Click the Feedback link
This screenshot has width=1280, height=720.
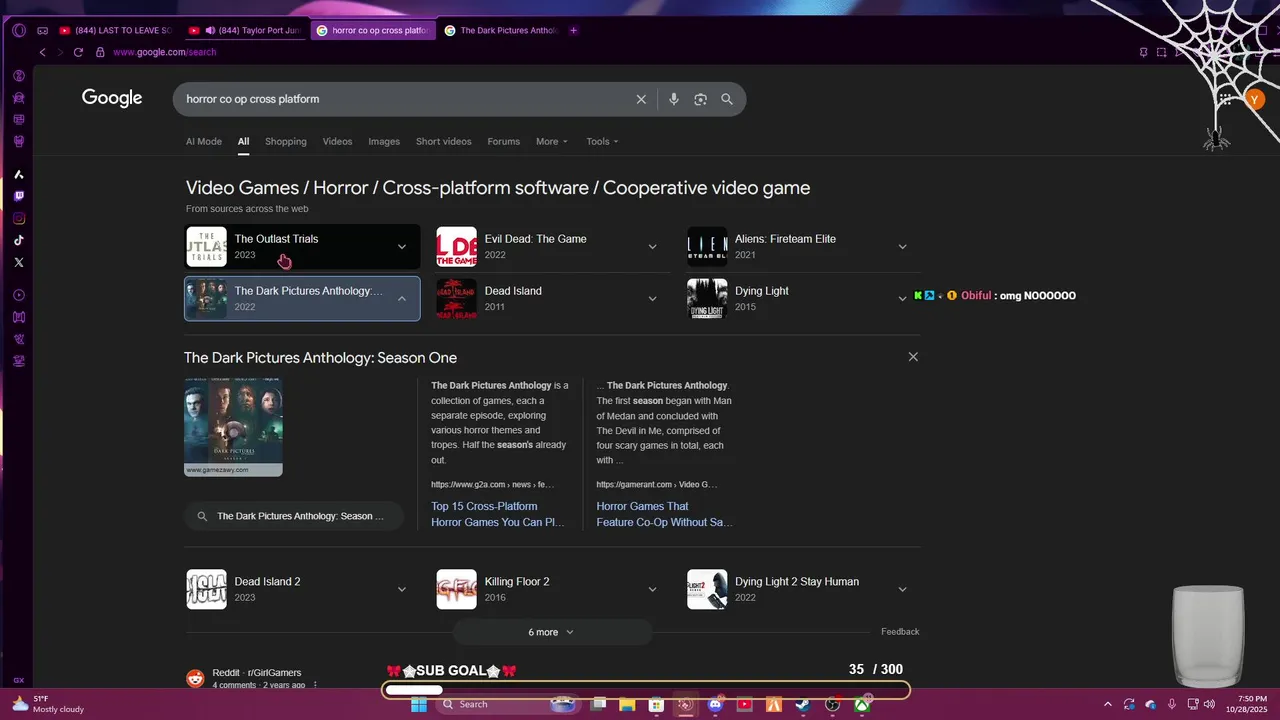(900, 632)
